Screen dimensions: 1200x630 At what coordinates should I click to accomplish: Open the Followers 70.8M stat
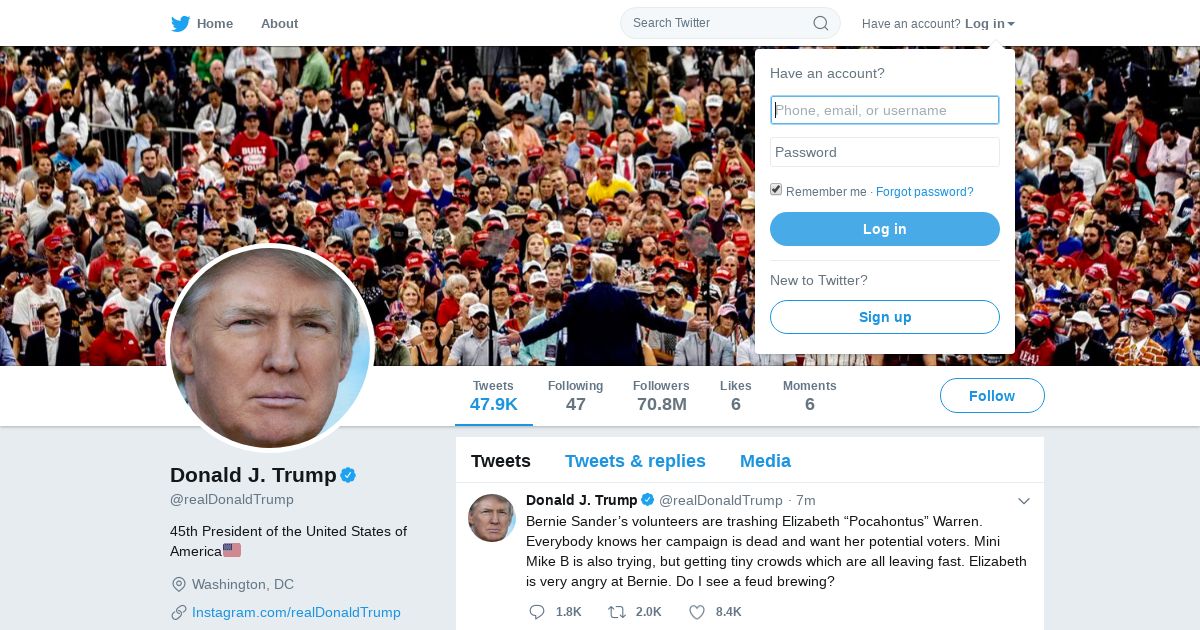[661, 396]
